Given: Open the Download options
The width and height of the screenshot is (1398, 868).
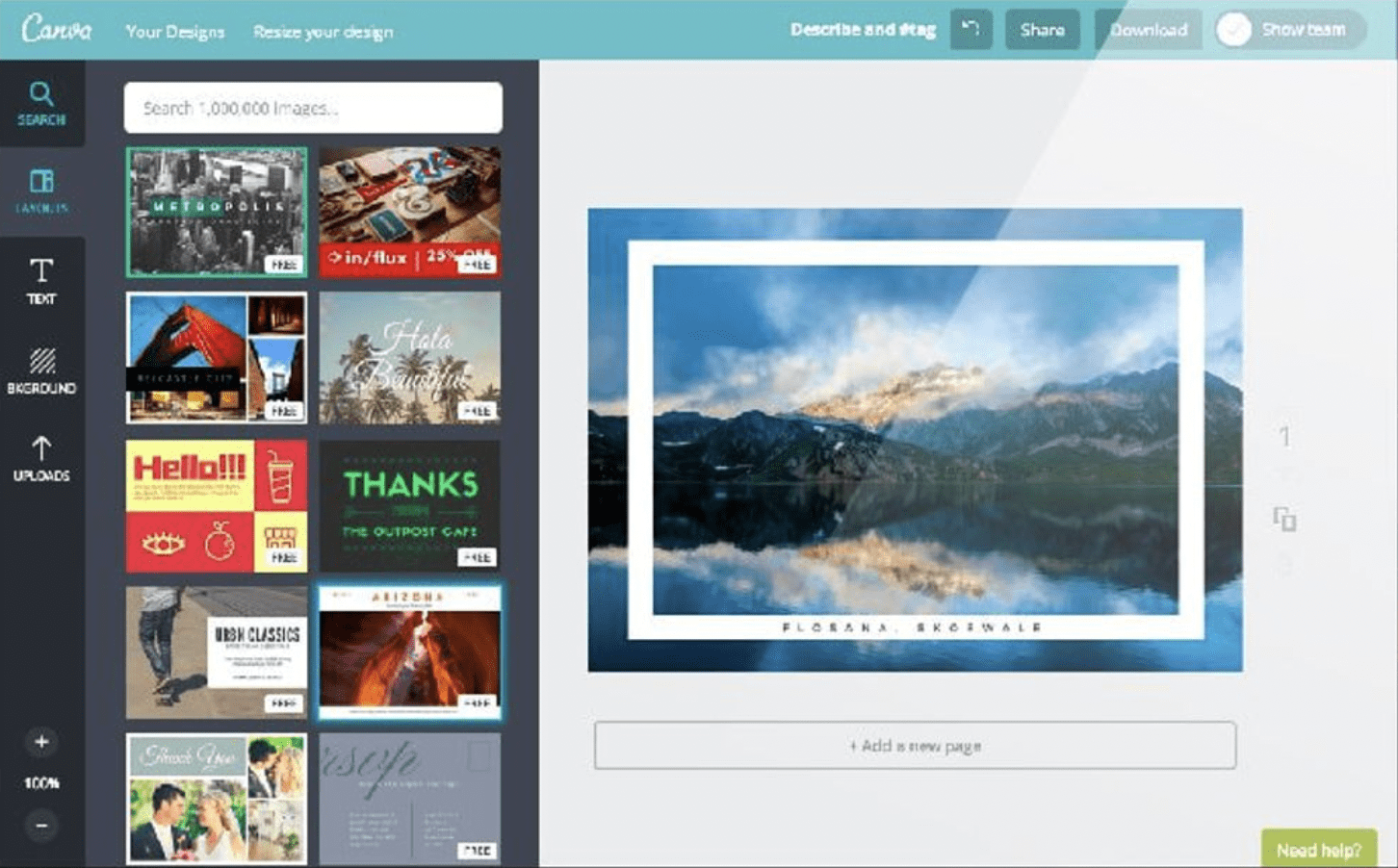Looking at the screenshot, I should tap(1148, 29).
